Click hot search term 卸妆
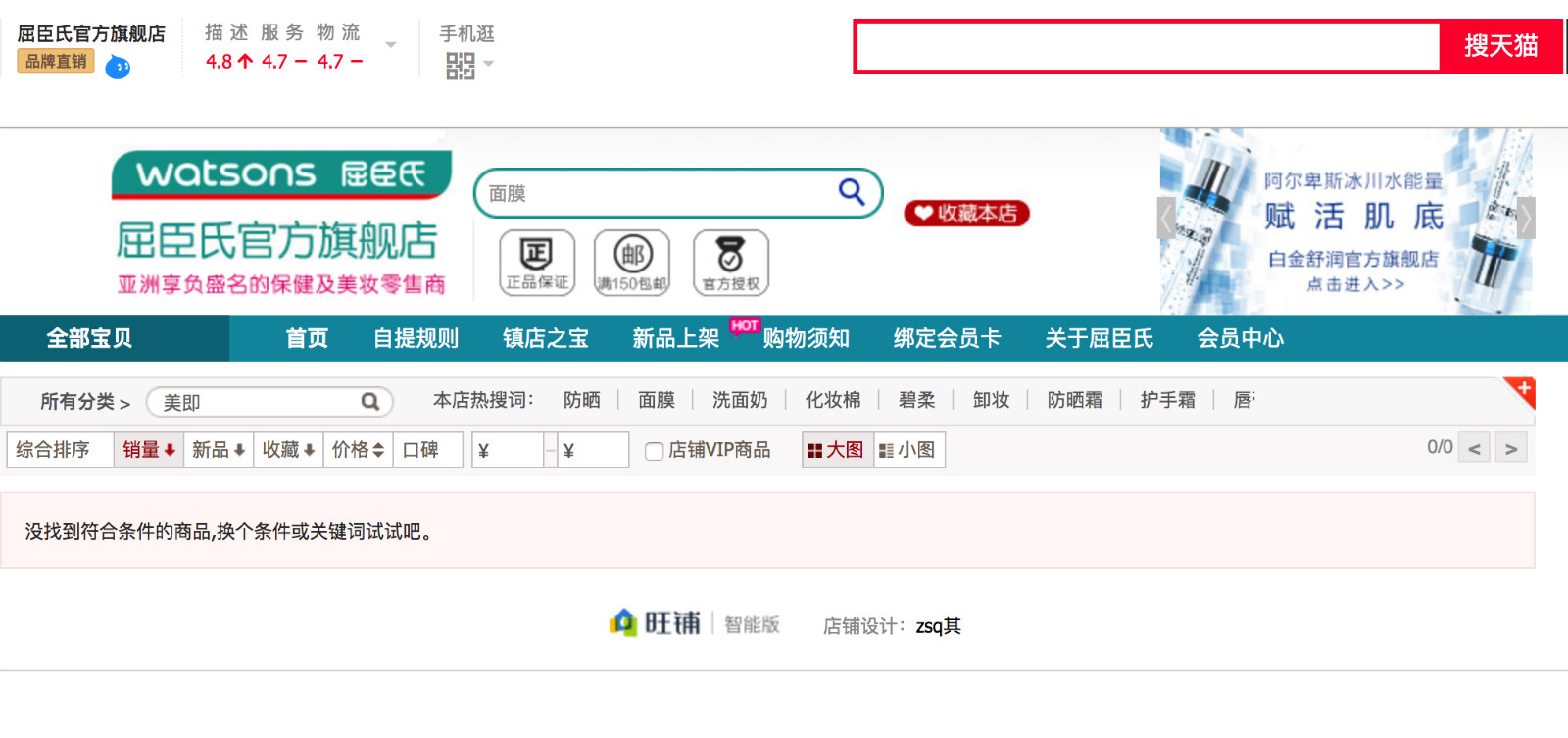 tap(992, 400)
